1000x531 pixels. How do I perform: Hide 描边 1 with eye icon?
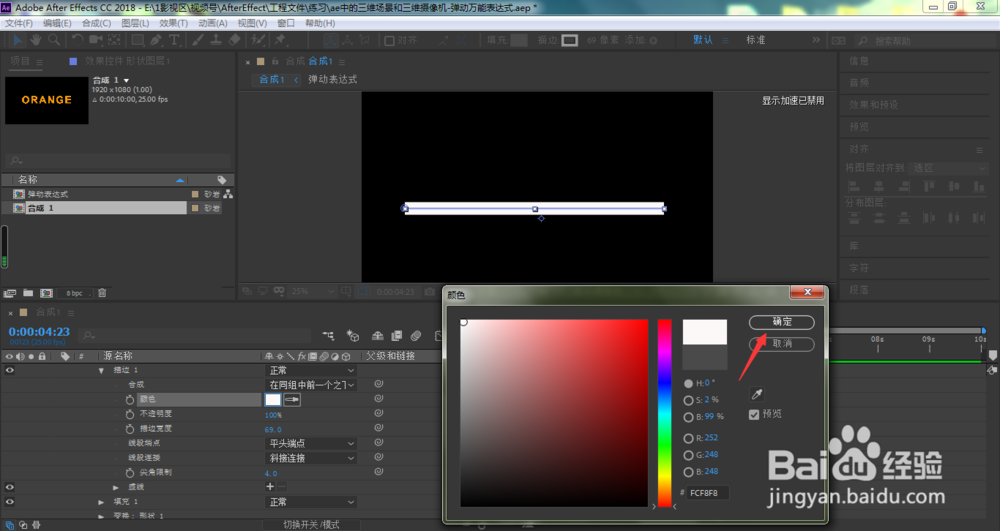click(x=10, y=370)
